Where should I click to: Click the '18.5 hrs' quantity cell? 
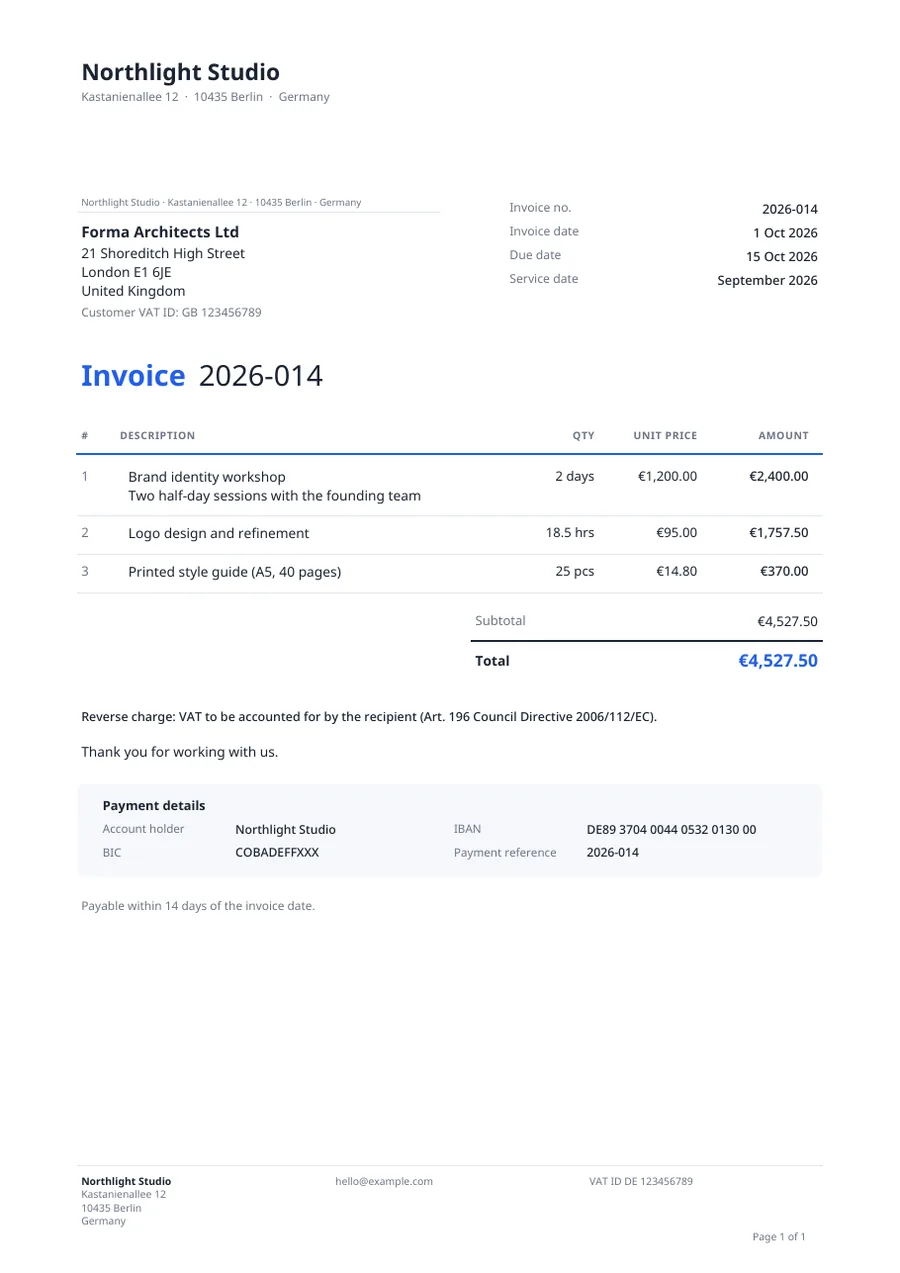pos(570,533)
